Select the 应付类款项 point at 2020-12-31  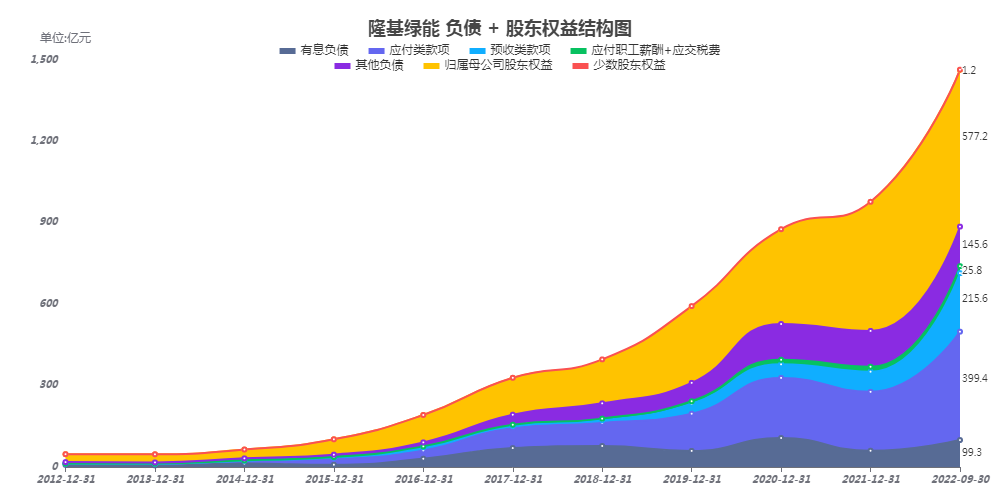point(781,378)
